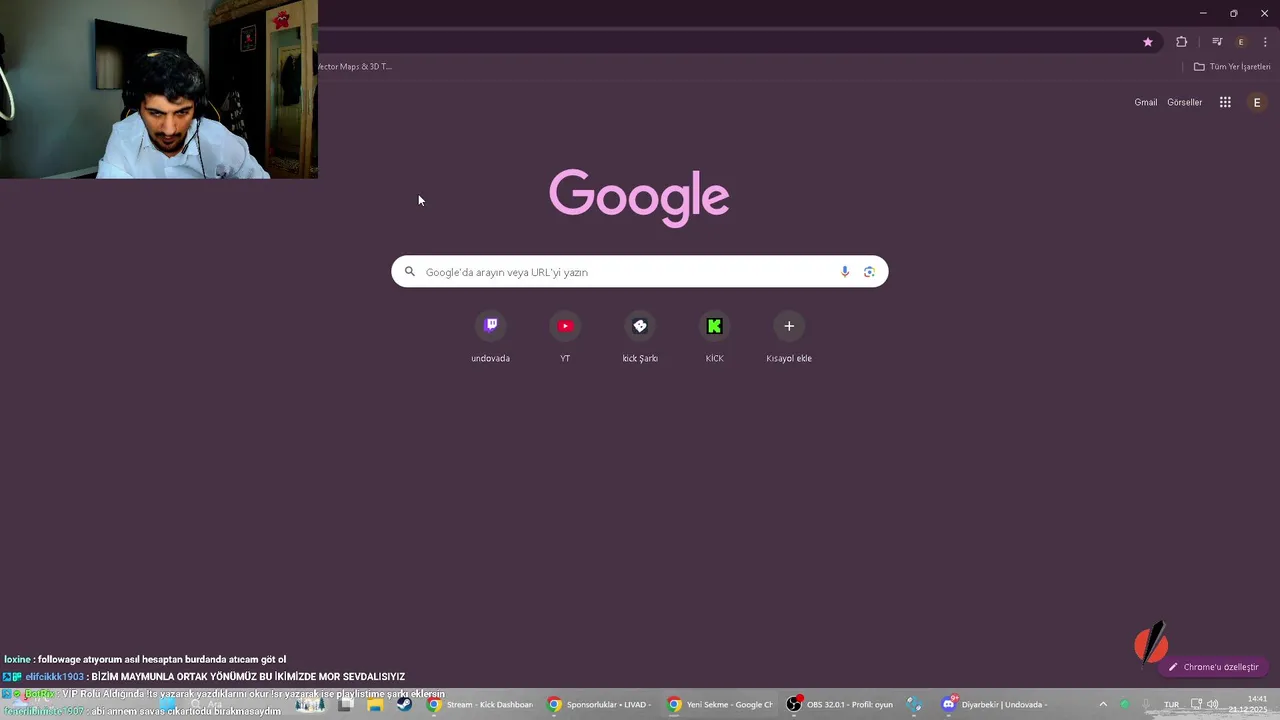Click the bookmark star icon in address bar
Screen dimensions: 1280x720
(x=1148, y=42)
